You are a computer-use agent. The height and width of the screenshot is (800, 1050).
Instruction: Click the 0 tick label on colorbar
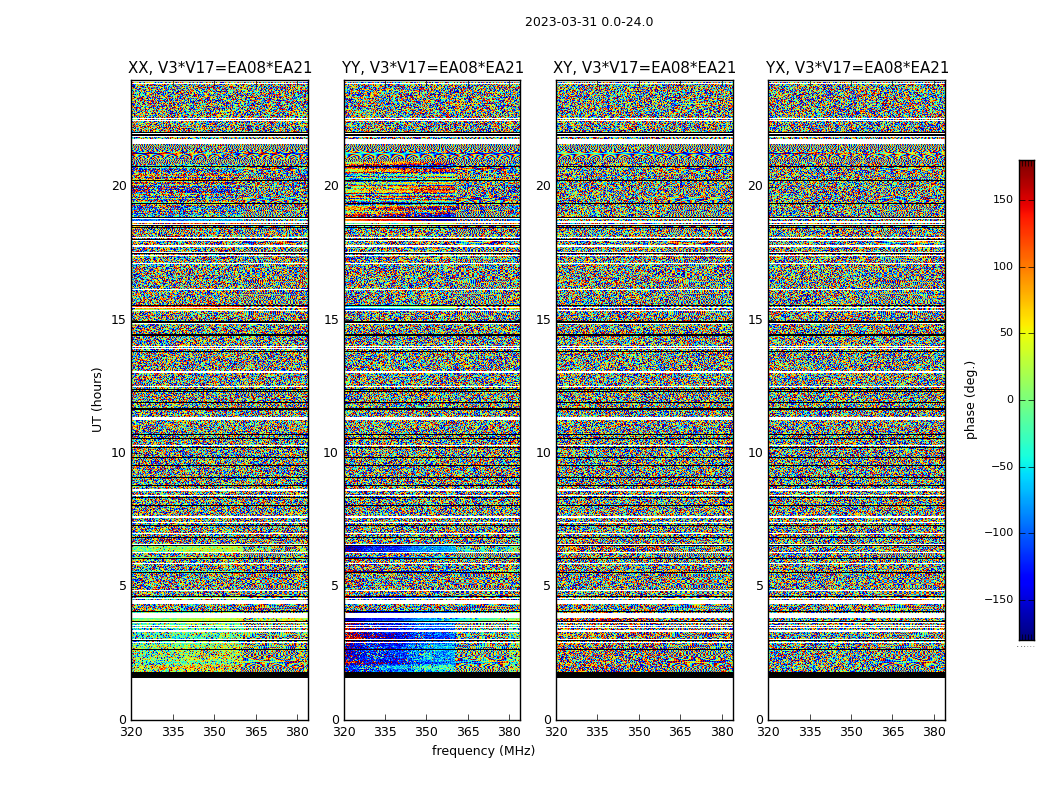click(x=1010, y=400)
